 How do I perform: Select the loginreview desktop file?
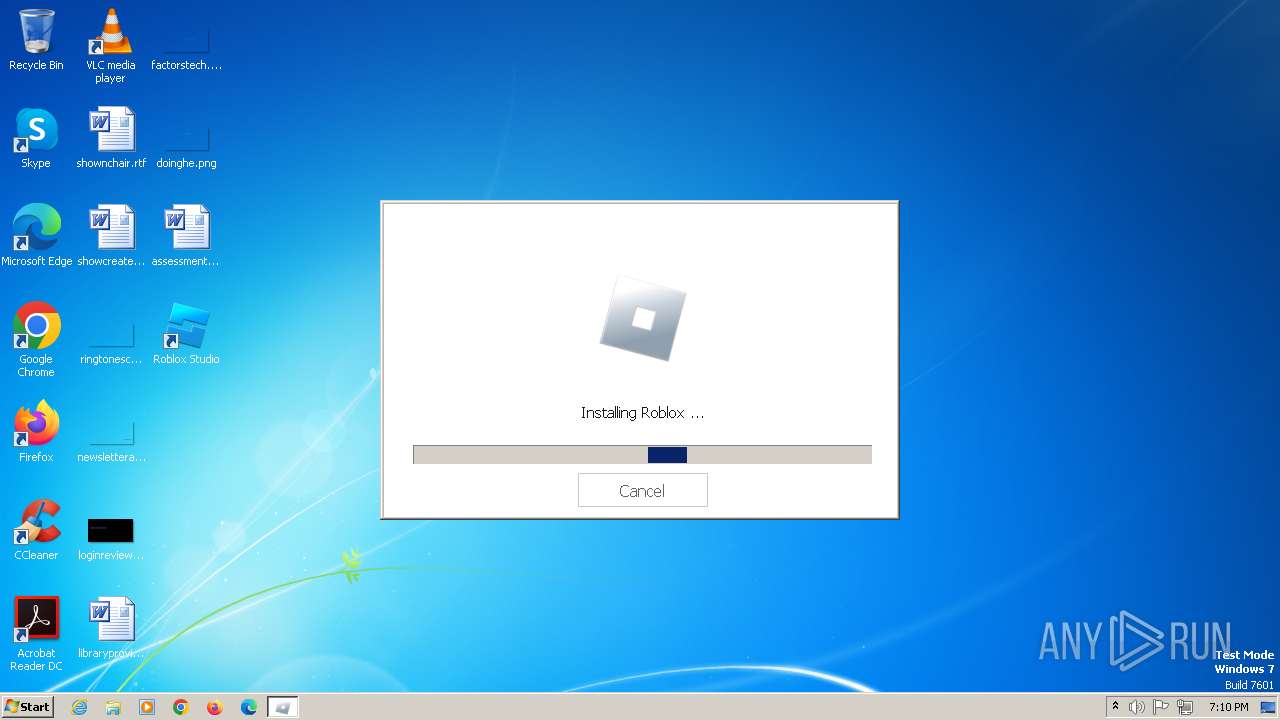click(x=111, y=538)
